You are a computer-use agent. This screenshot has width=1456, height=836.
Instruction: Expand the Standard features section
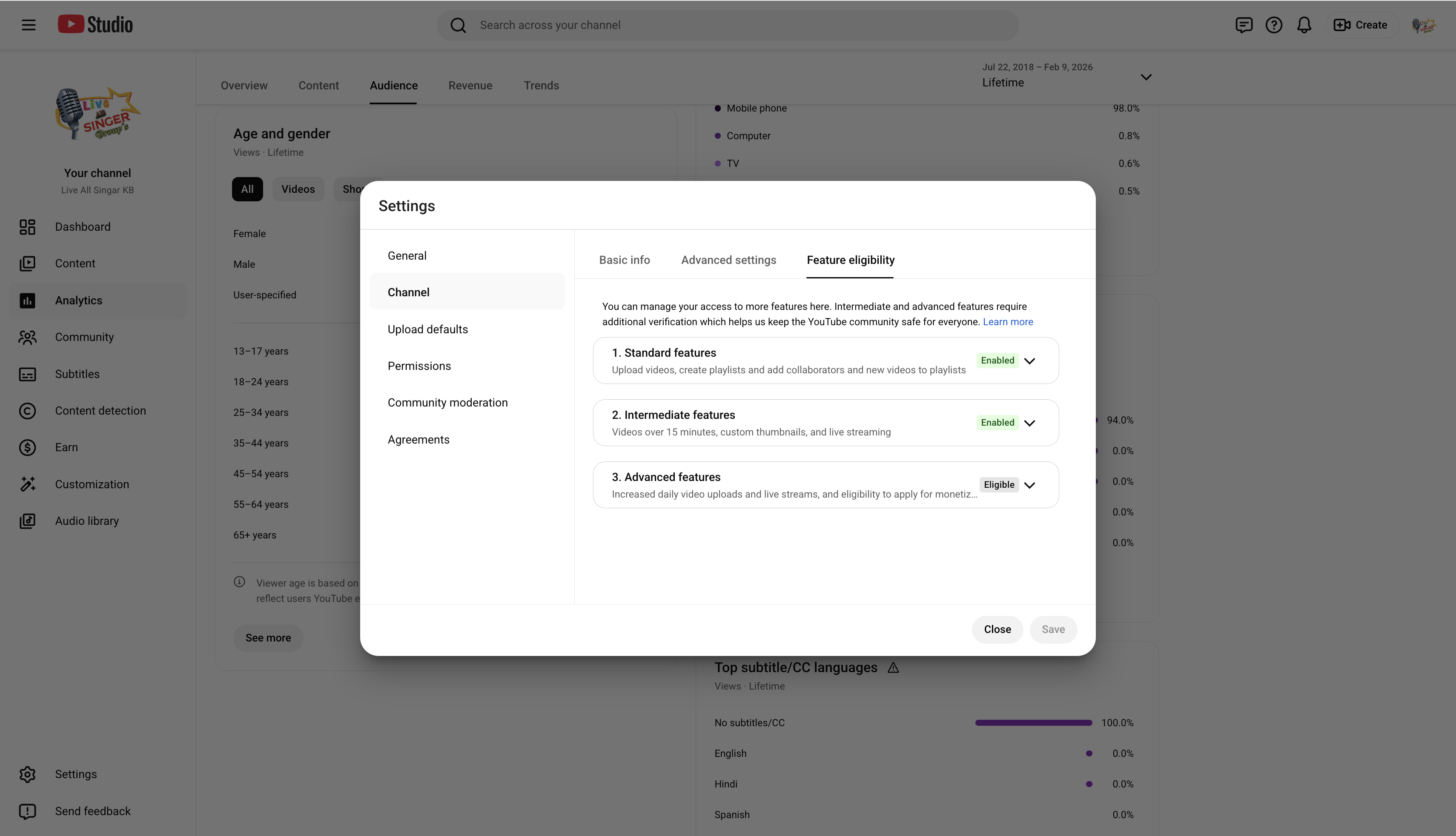tap(1029, 361)
